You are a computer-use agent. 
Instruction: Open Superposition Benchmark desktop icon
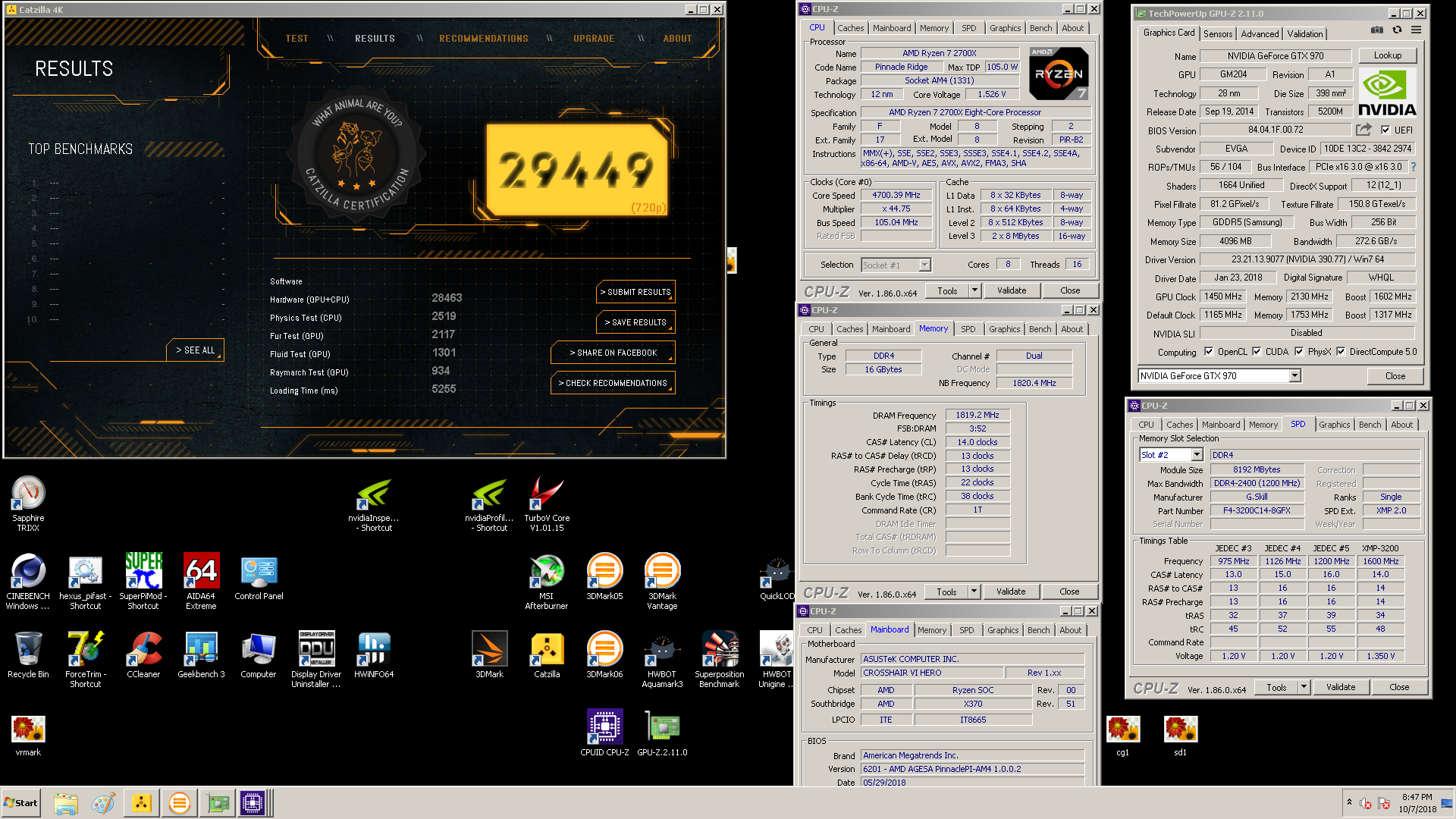tap(720, 659)
